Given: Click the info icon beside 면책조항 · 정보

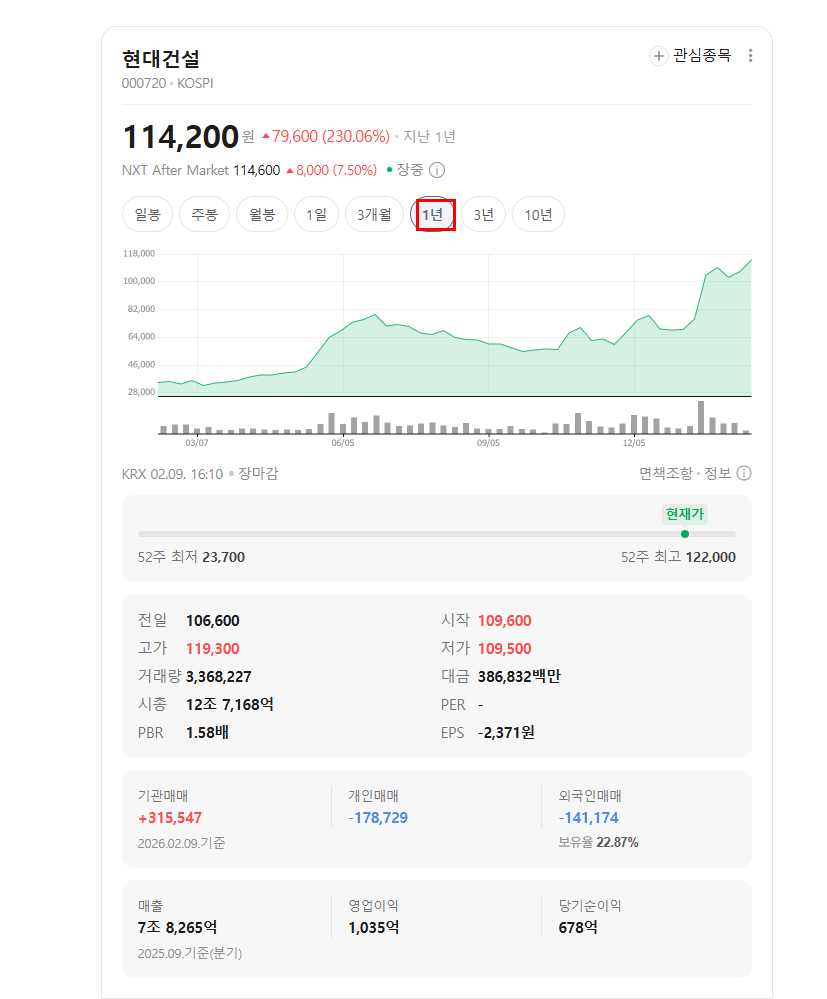Looking at the screenshot, I should tap(744, 473).
